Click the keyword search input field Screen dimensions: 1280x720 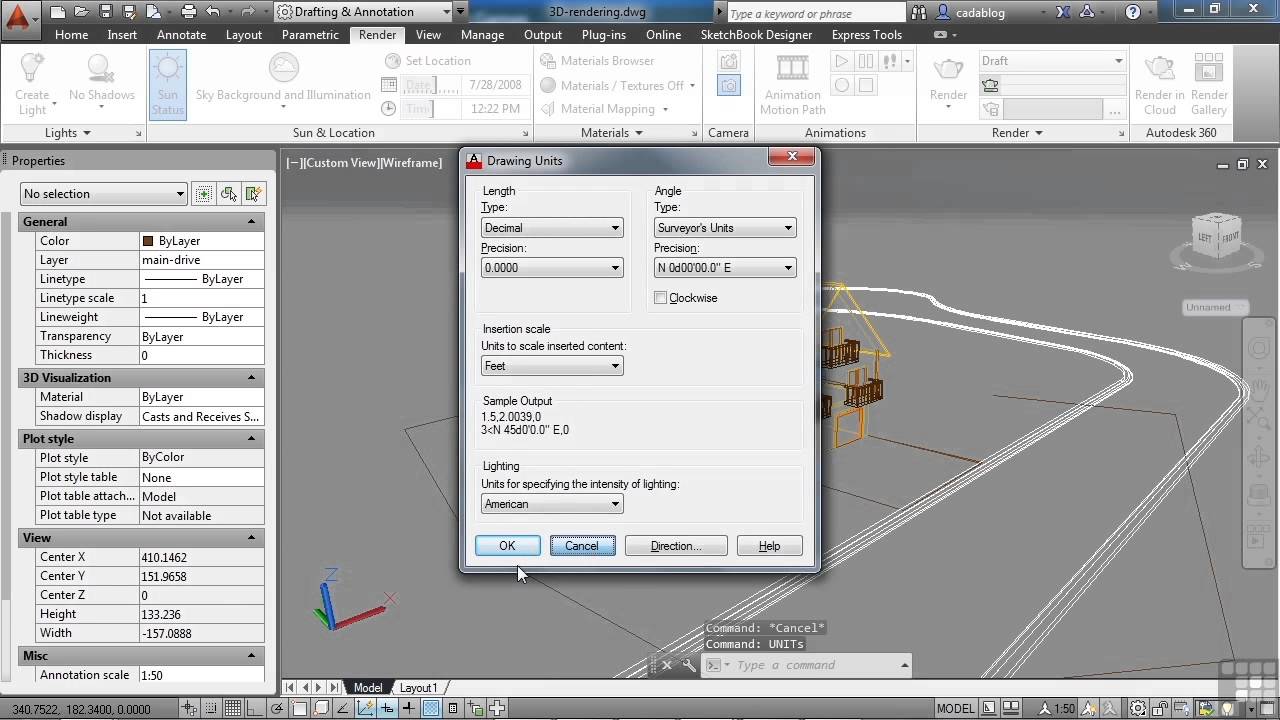(x=815, y=13)
